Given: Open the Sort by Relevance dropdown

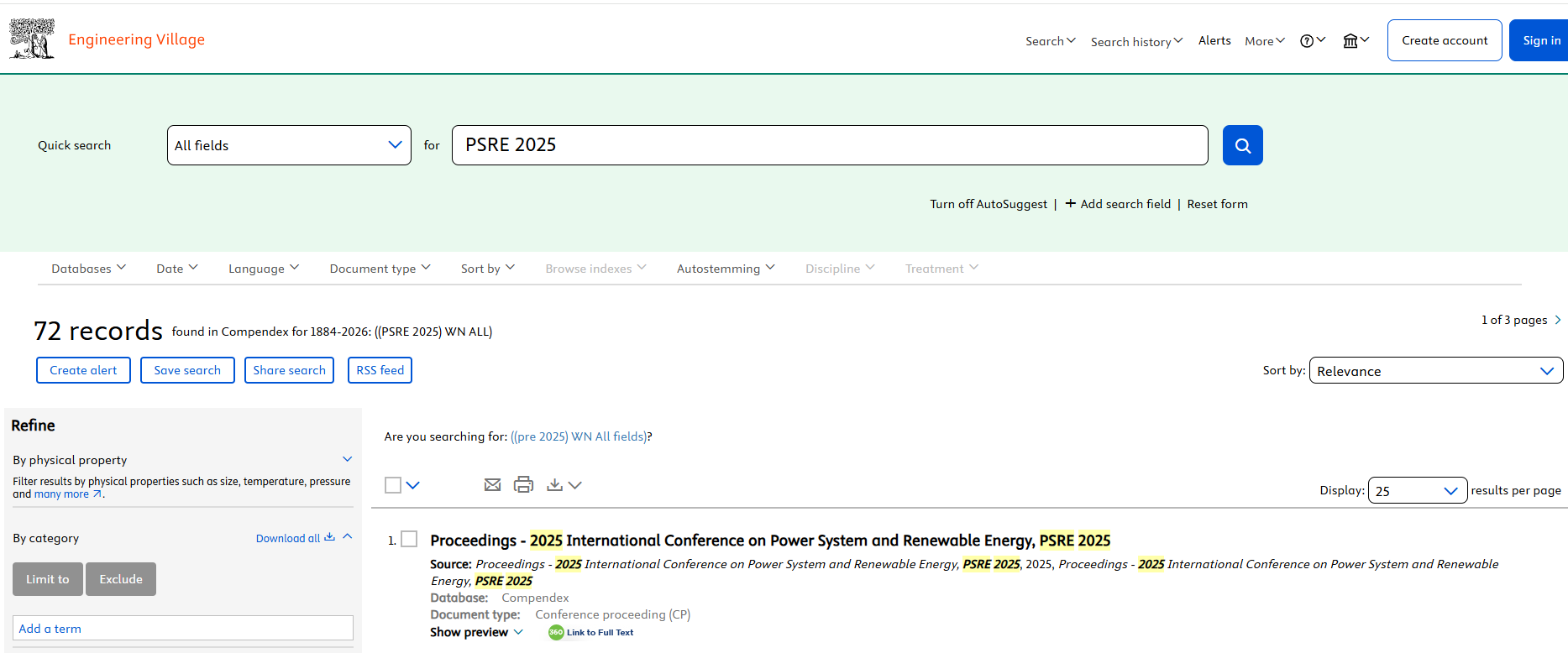Looking at the screenshot, I should [1436, 370].
